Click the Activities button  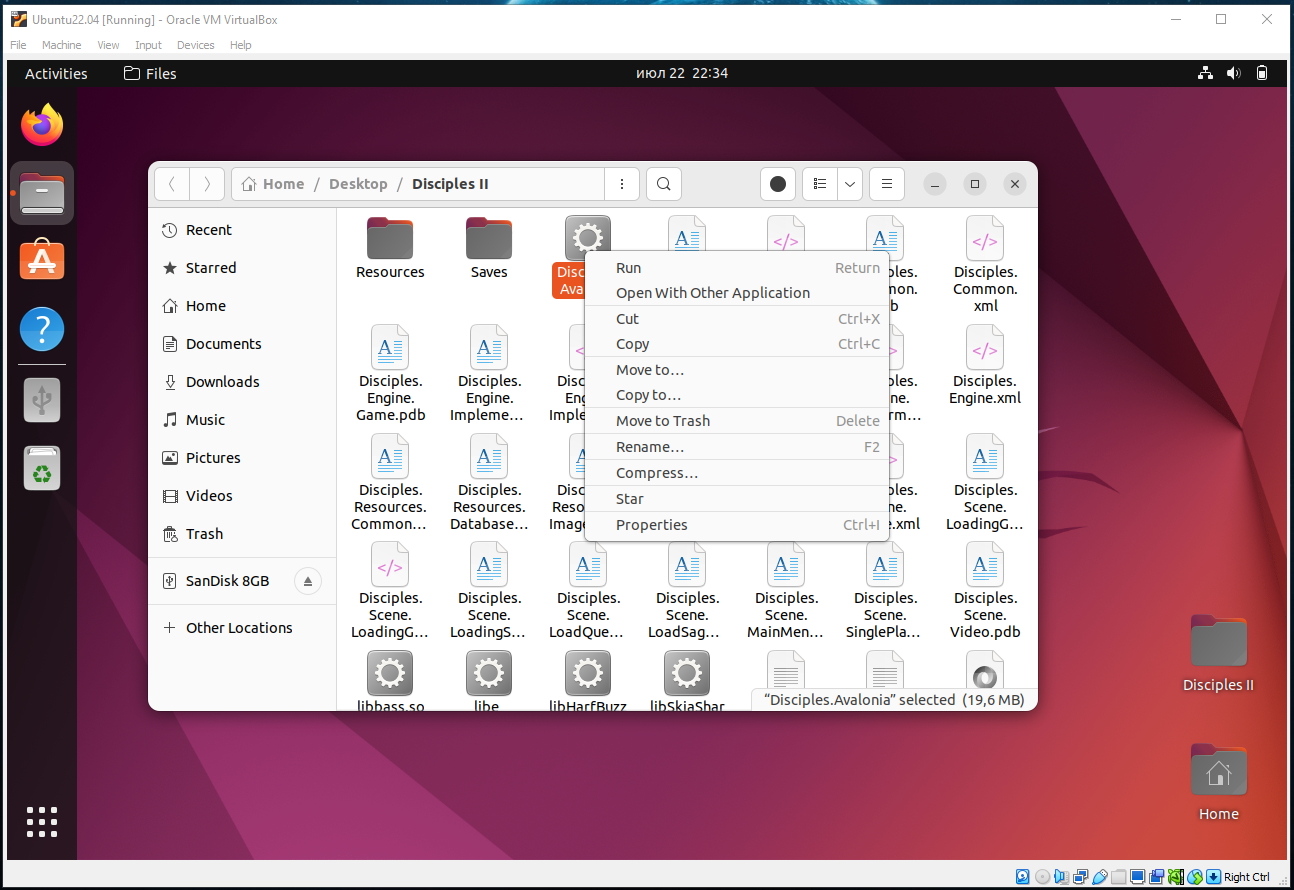click(56, 73)
